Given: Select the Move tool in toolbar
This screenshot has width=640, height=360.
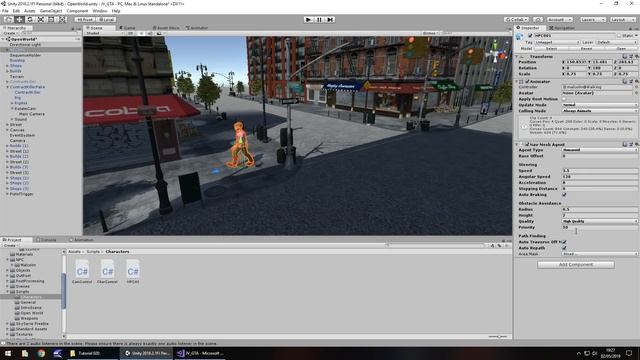Looking at the screenshot, I should tap(19, 19).
